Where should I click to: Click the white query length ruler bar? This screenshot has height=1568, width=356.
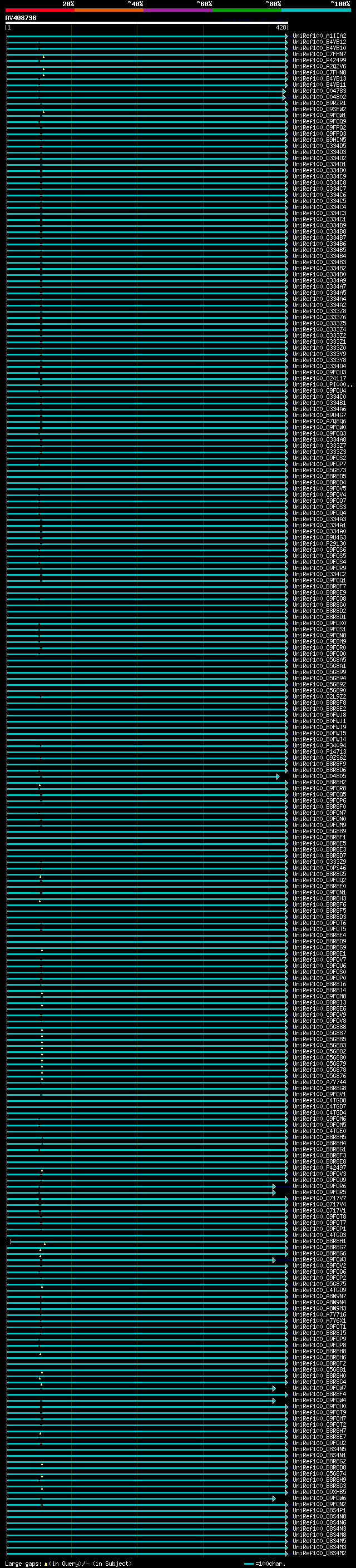[147, 22]
